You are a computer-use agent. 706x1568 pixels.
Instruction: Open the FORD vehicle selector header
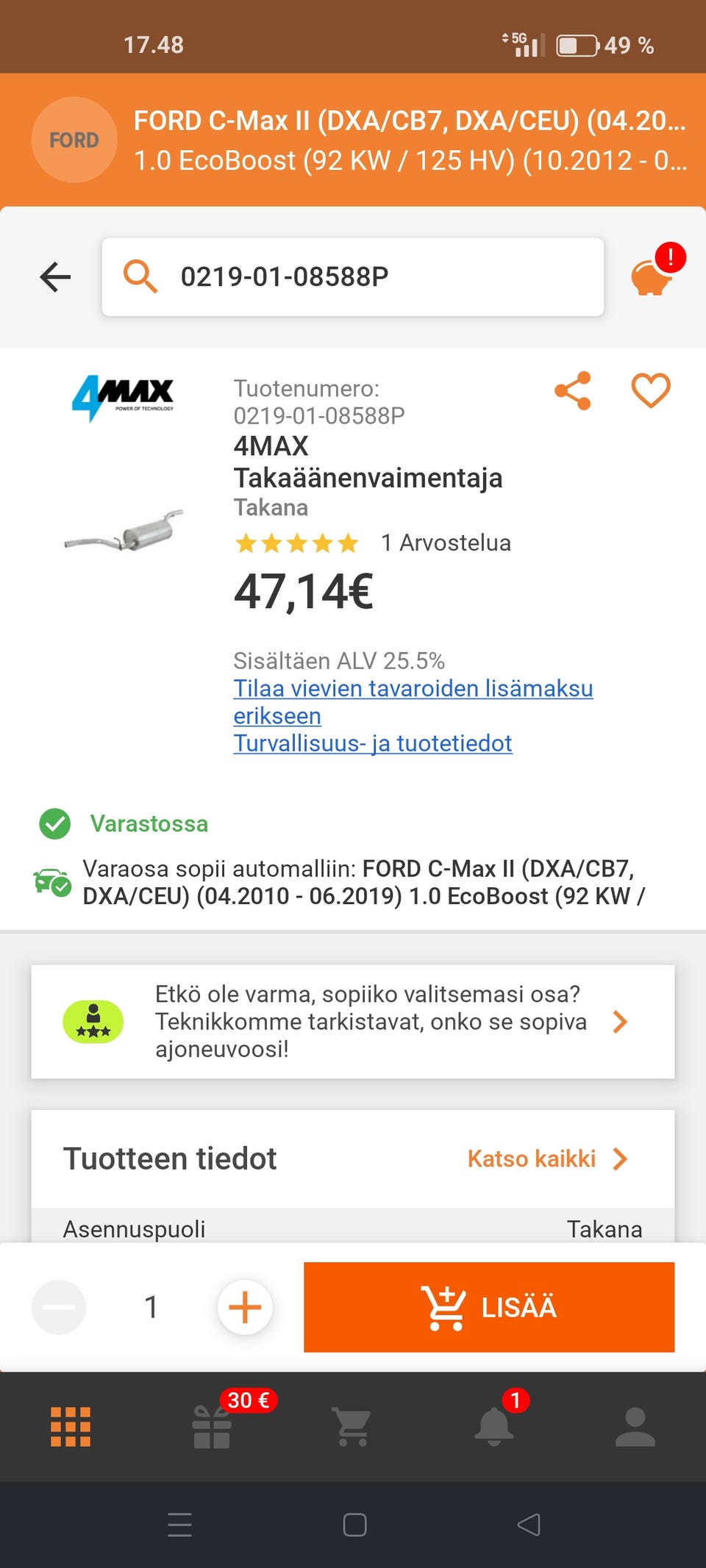point(353,140)
